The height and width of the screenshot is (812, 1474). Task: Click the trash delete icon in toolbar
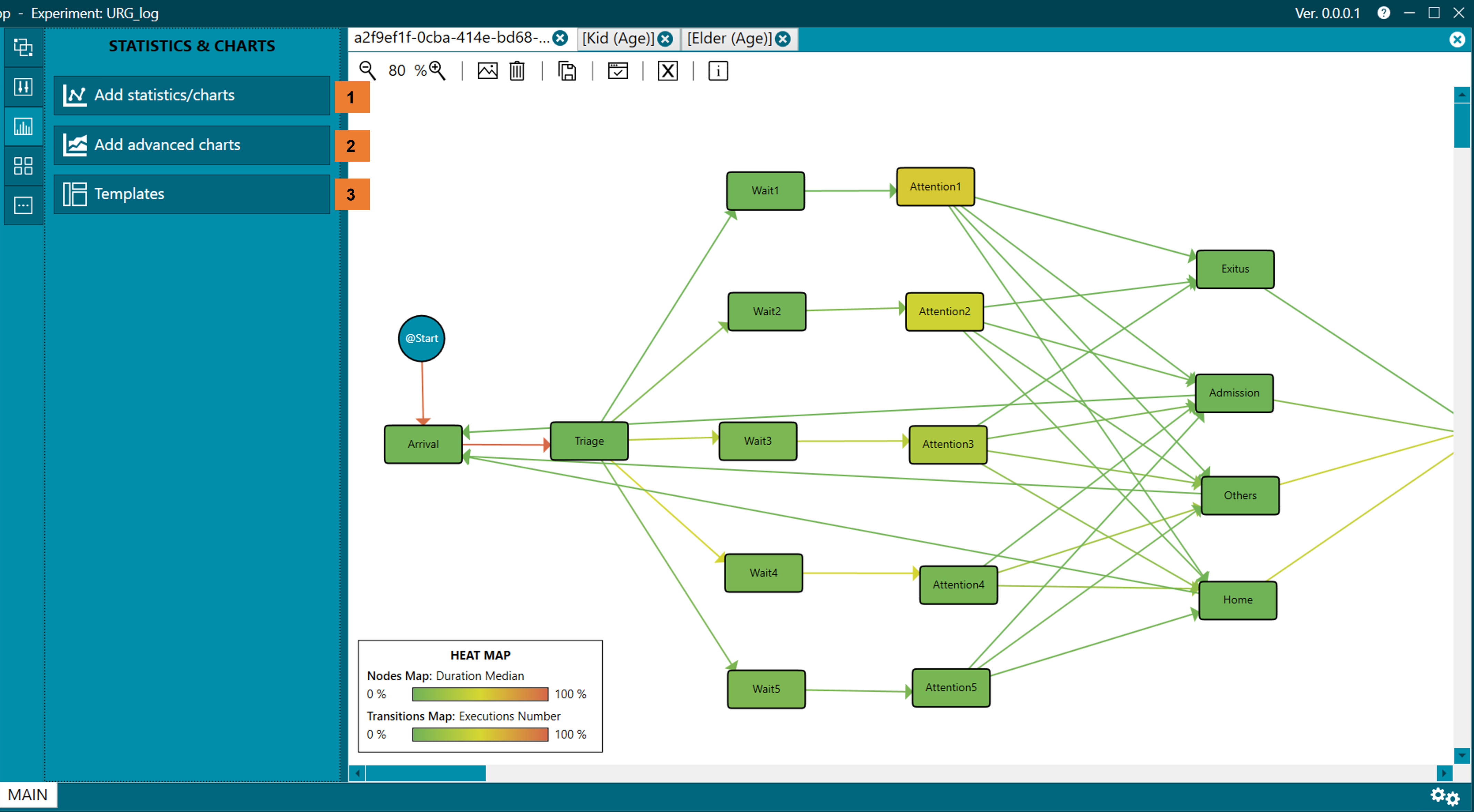click(x=517, y=71)
